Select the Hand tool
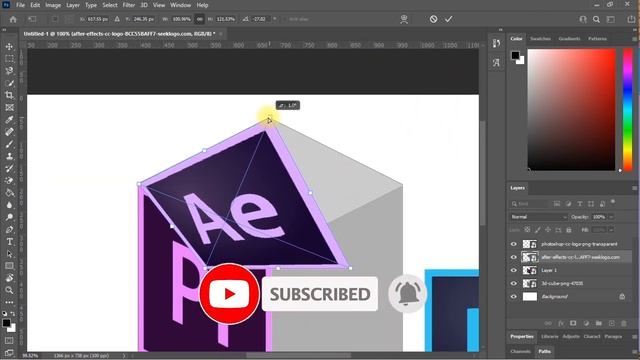The width and height of the screenshot is (640, 360). pos(9,278)
